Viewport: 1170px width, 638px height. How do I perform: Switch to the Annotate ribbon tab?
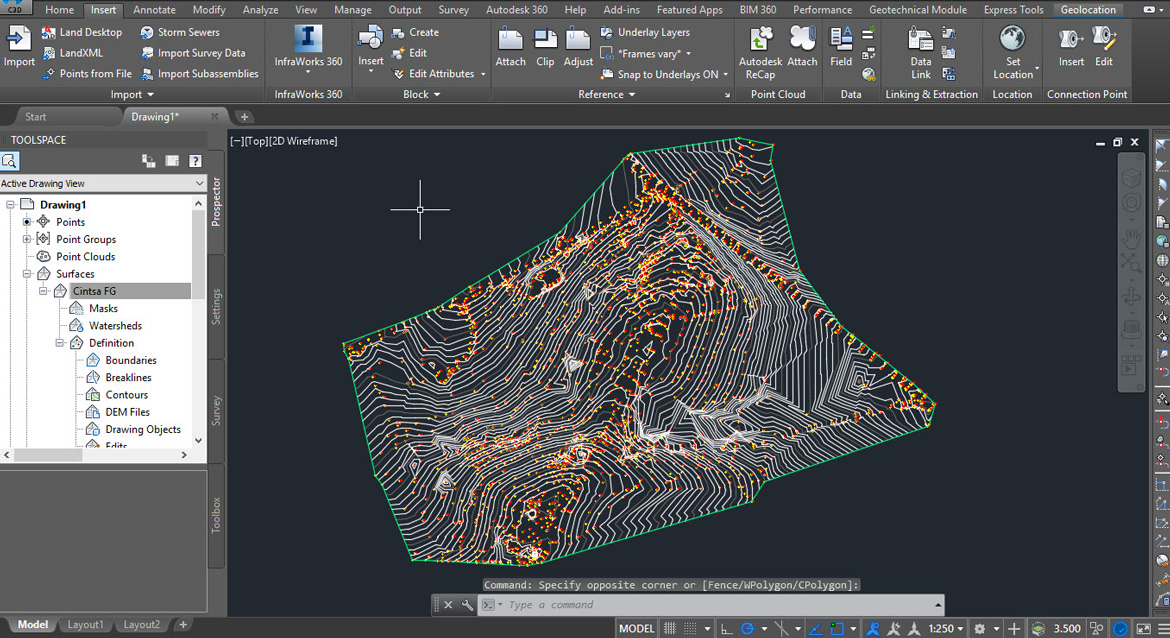pyautogui.click(x=154, y=10)
